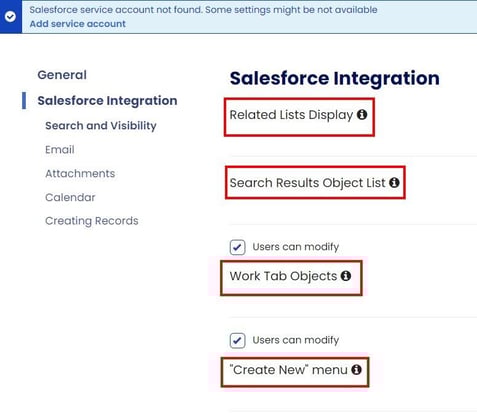Navigate to Attachments settings
The image size is (477, 417).
[80, 173]
